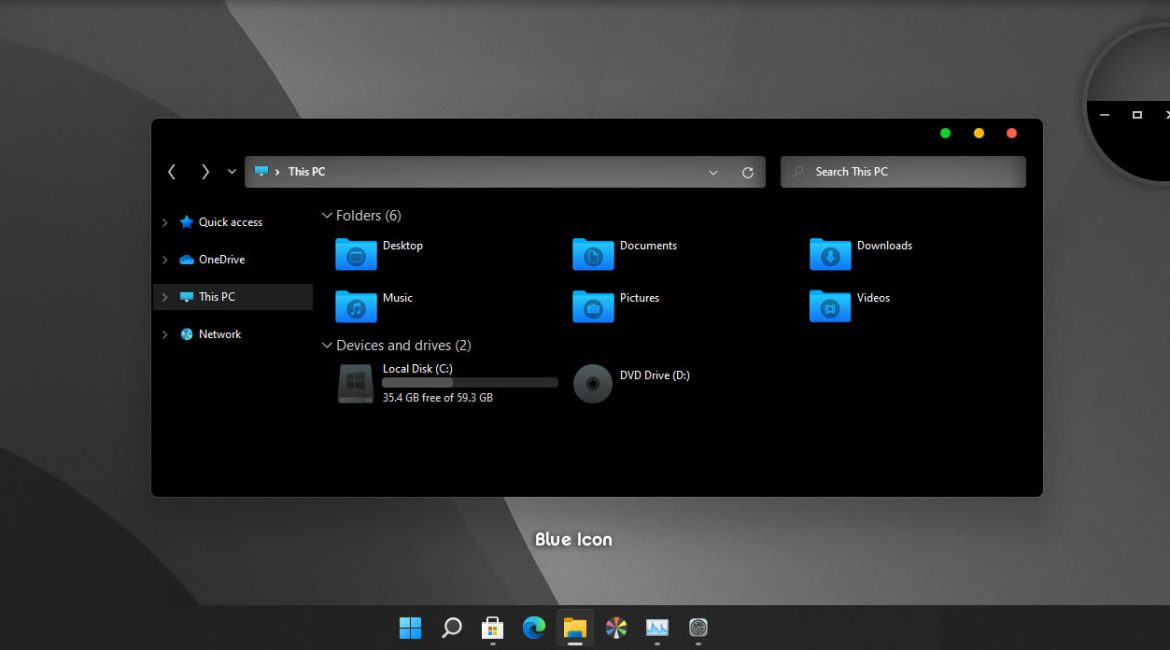
Task: Collapse the Devices and drives (2) group
Action: click(x=327, y=346)
